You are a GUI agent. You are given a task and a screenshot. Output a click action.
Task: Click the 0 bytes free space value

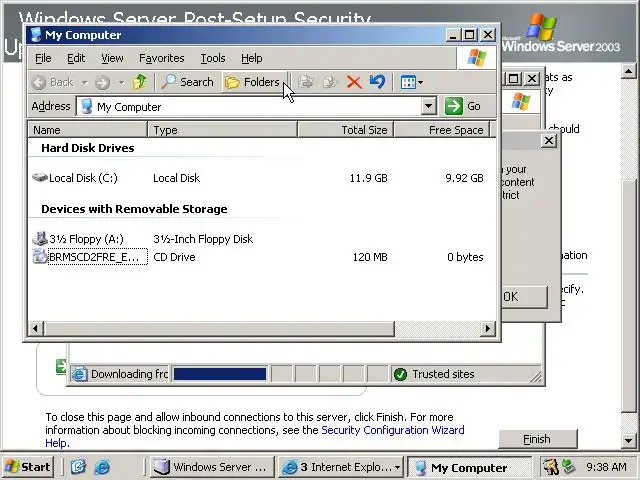point(465,257)
